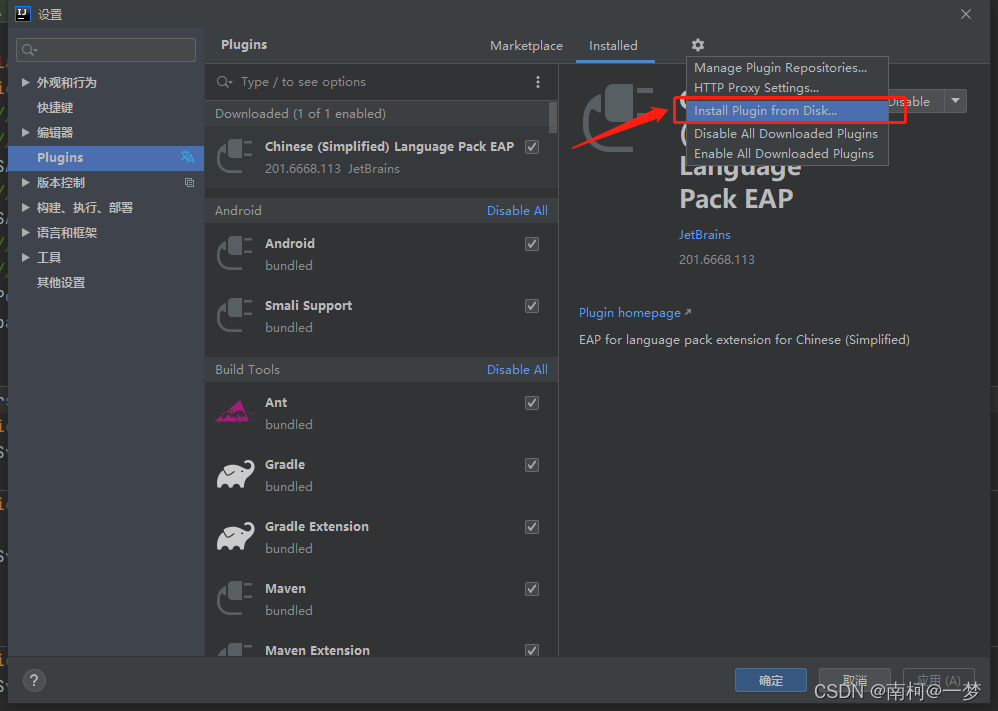The height and width of the screenshot is (711, 998).
Task: Switch to the Installed tab
Action: click(x=613, y=46)
